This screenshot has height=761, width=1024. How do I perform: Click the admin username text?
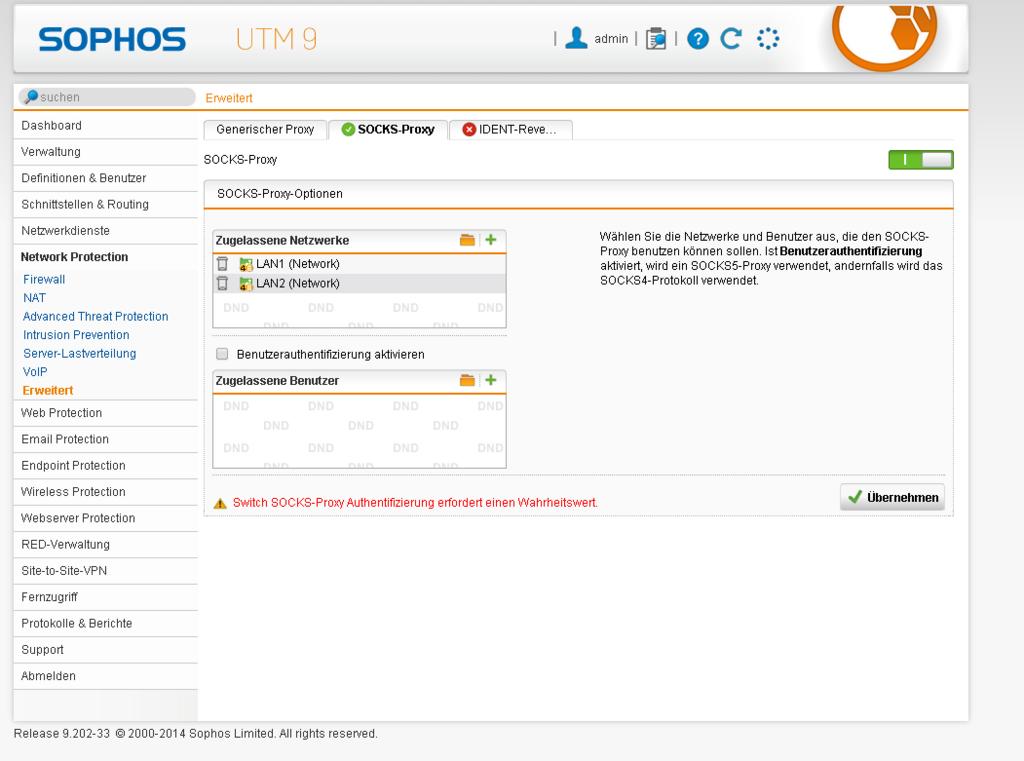[x=611, y=39]
